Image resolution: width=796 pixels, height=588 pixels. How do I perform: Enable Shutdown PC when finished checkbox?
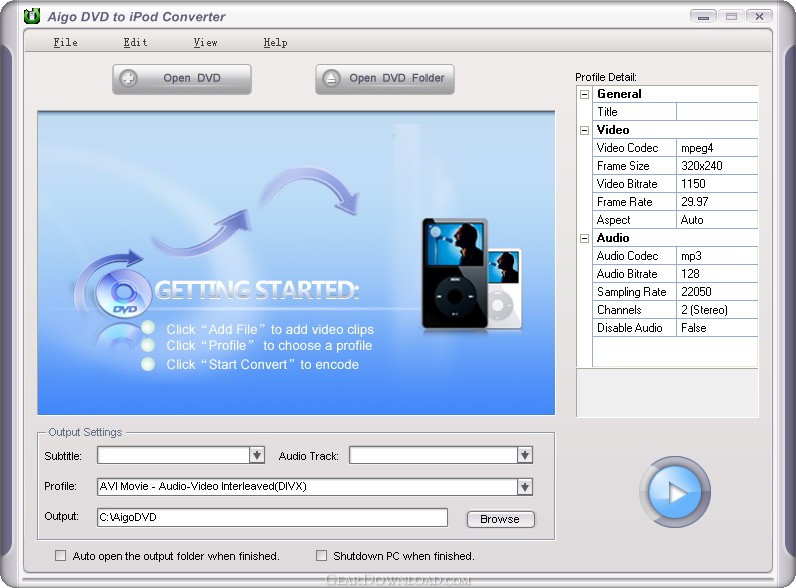tap(321, 556)
